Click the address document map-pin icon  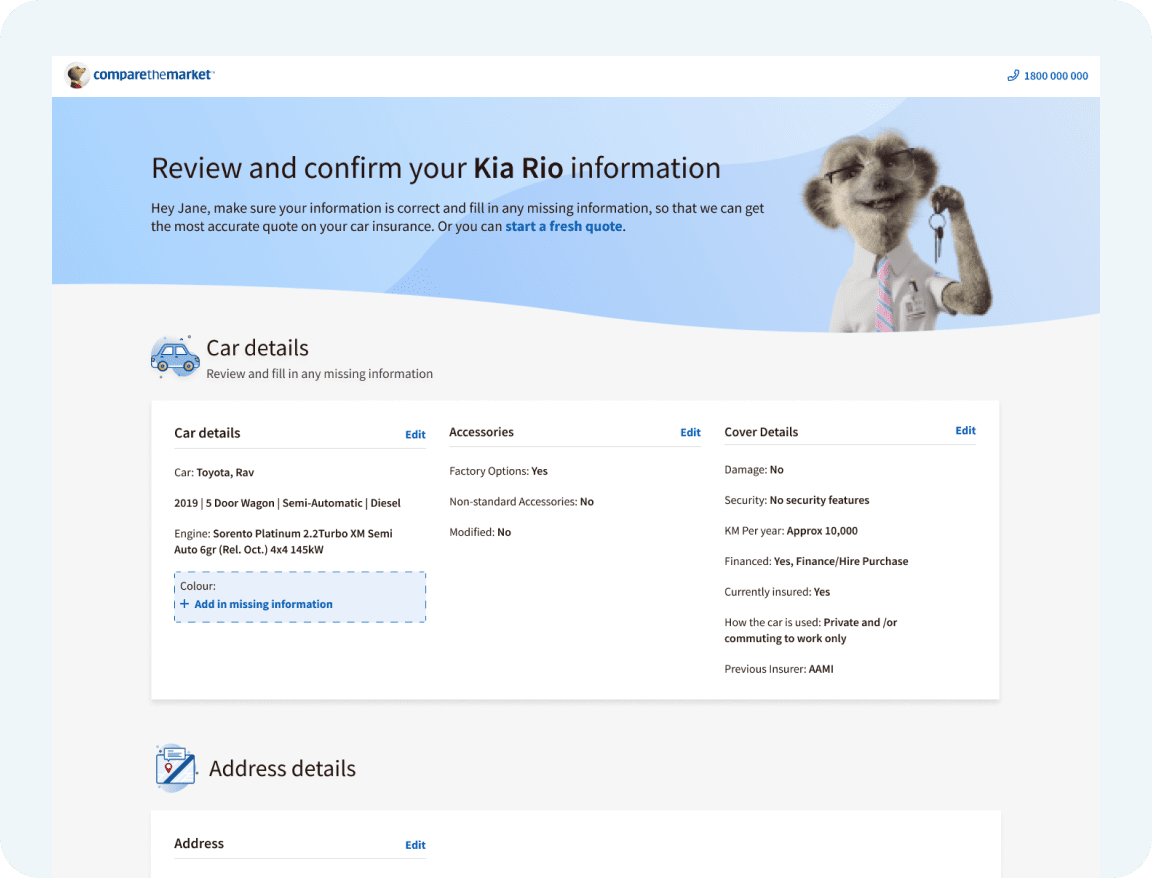point(176,768)
